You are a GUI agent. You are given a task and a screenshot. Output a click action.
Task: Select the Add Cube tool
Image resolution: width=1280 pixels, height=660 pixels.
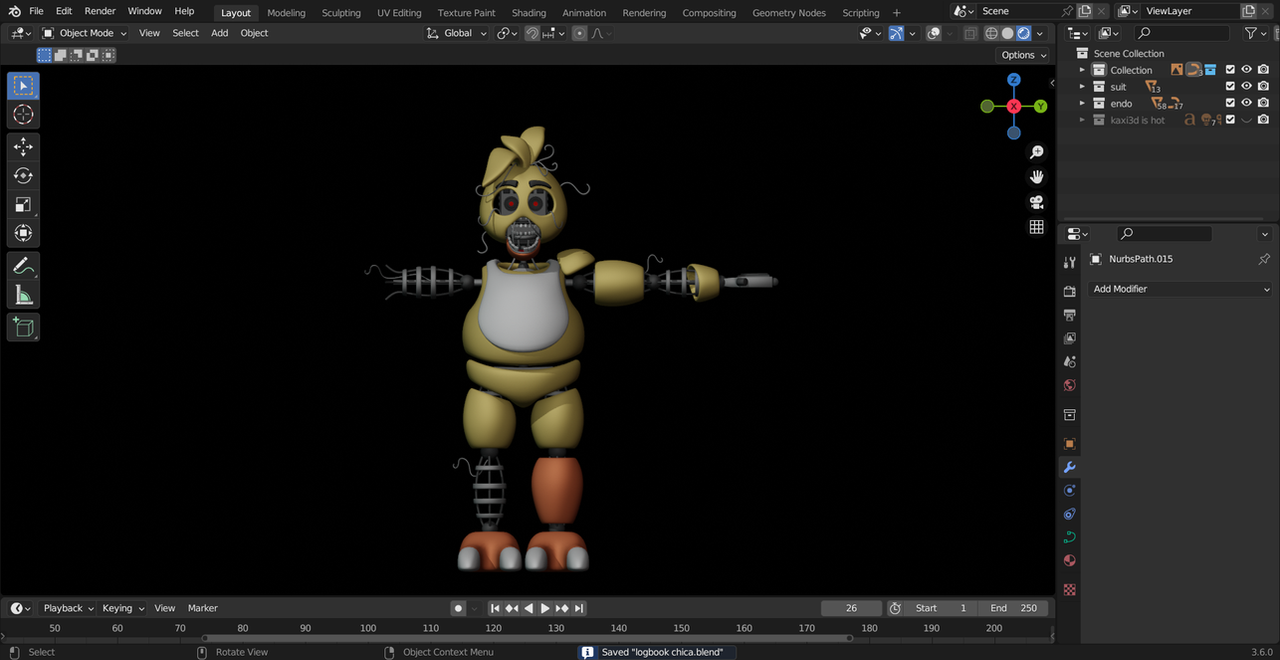click(23, 327)
